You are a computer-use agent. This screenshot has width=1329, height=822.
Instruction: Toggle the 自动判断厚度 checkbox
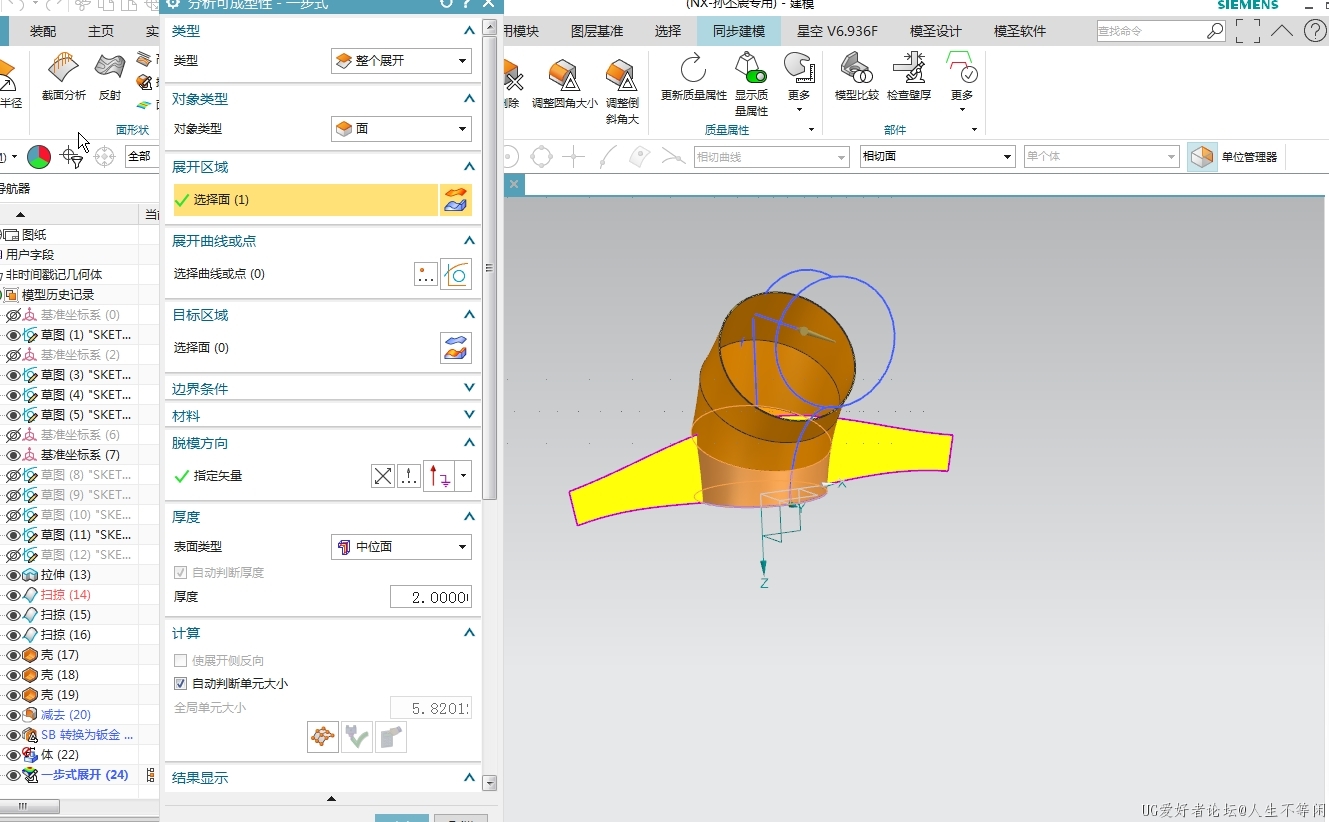(181, 573)
